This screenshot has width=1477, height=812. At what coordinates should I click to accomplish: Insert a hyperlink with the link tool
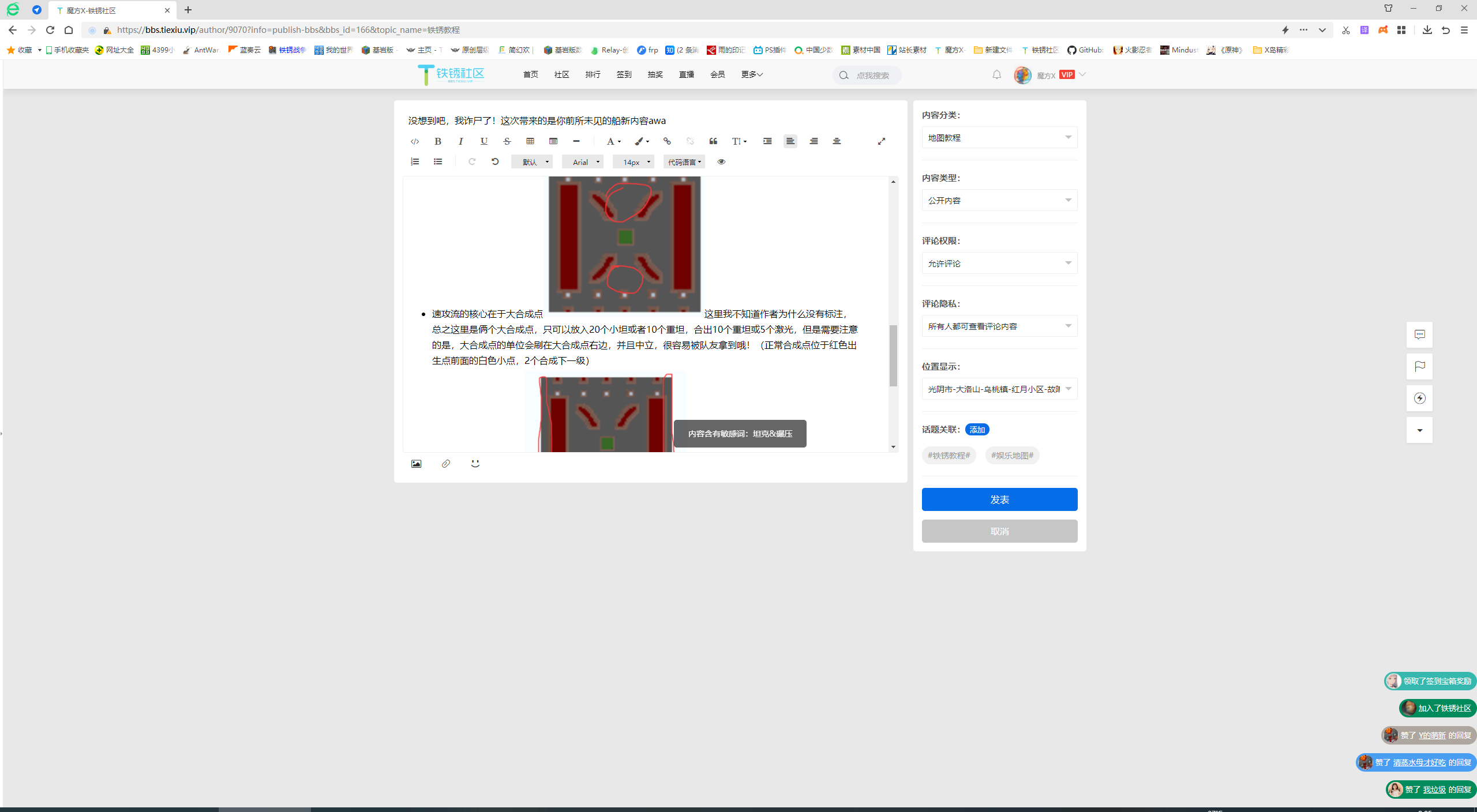[x=667, y=141]
